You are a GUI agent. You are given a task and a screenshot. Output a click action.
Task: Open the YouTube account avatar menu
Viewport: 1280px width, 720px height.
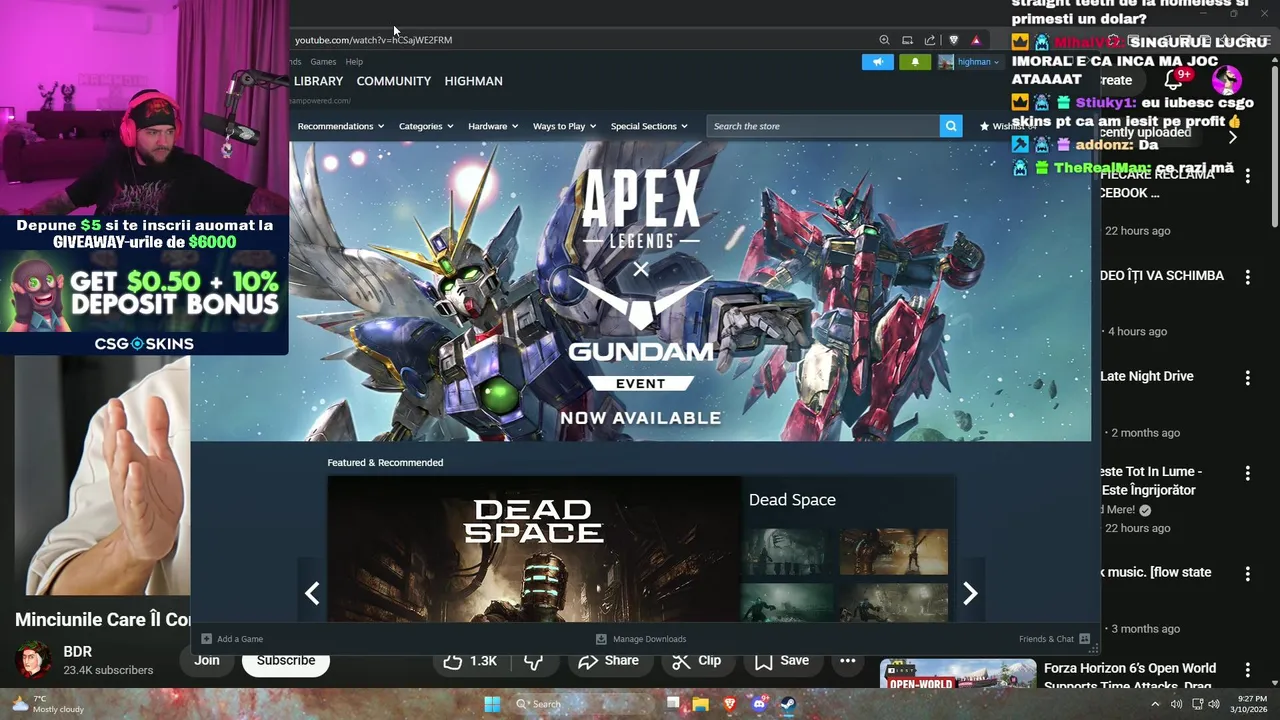pos(1227,80)
